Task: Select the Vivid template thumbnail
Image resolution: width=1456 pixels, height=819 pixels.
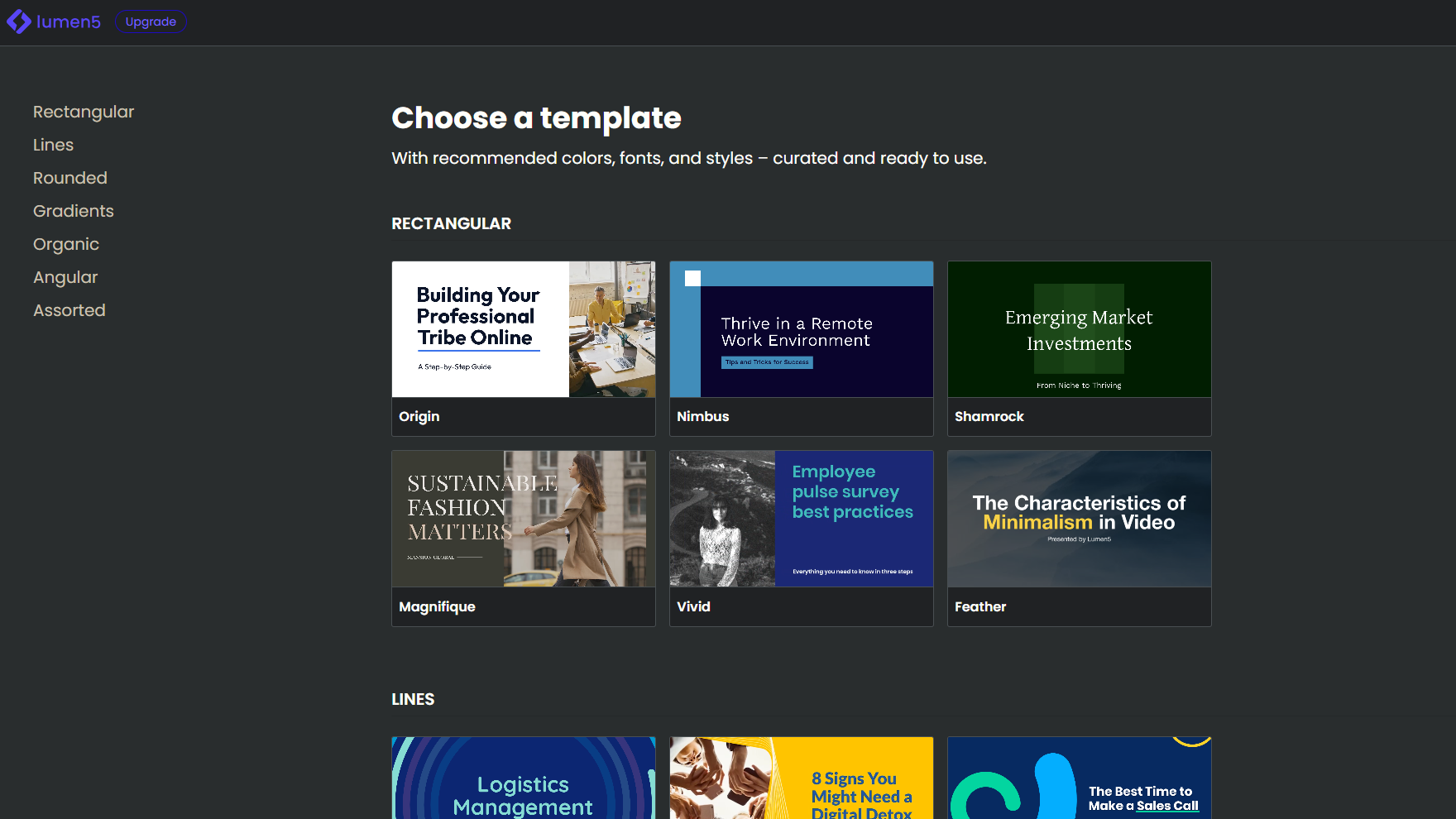Action: [x=802, y=519]
